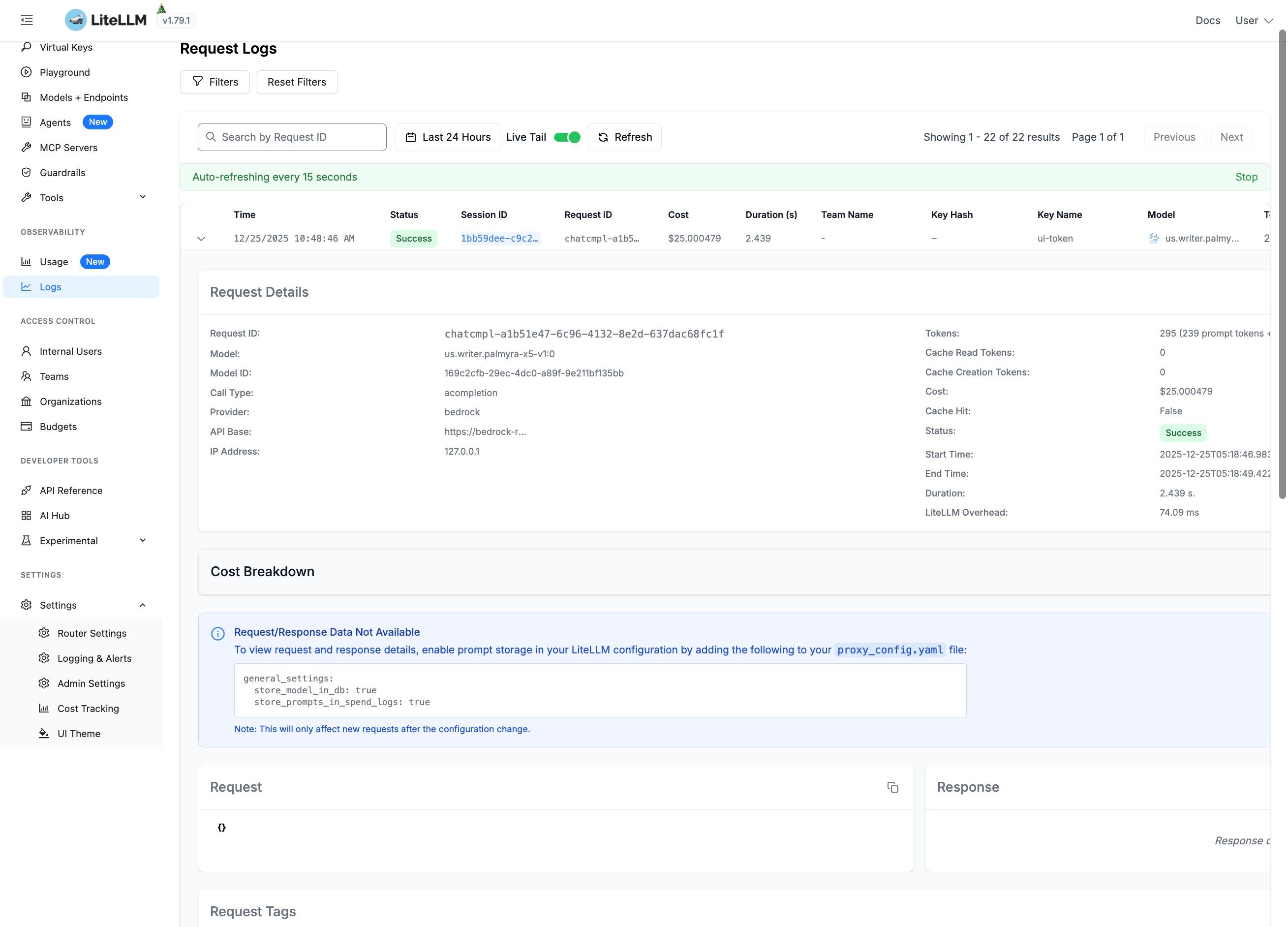Expand the Tools sidebar section
The image size is (1288, 927).
pyautogui.click(x=143, y=197)
